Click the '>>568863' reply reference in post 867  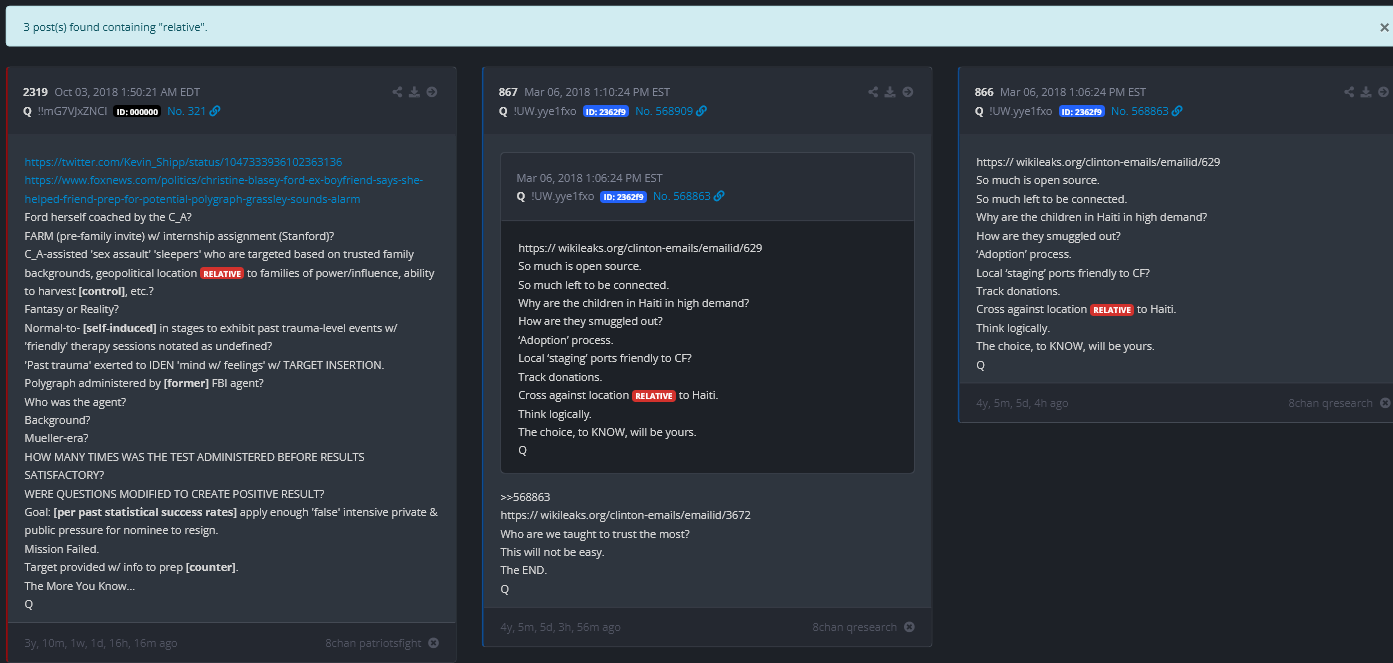pos(526,497)
